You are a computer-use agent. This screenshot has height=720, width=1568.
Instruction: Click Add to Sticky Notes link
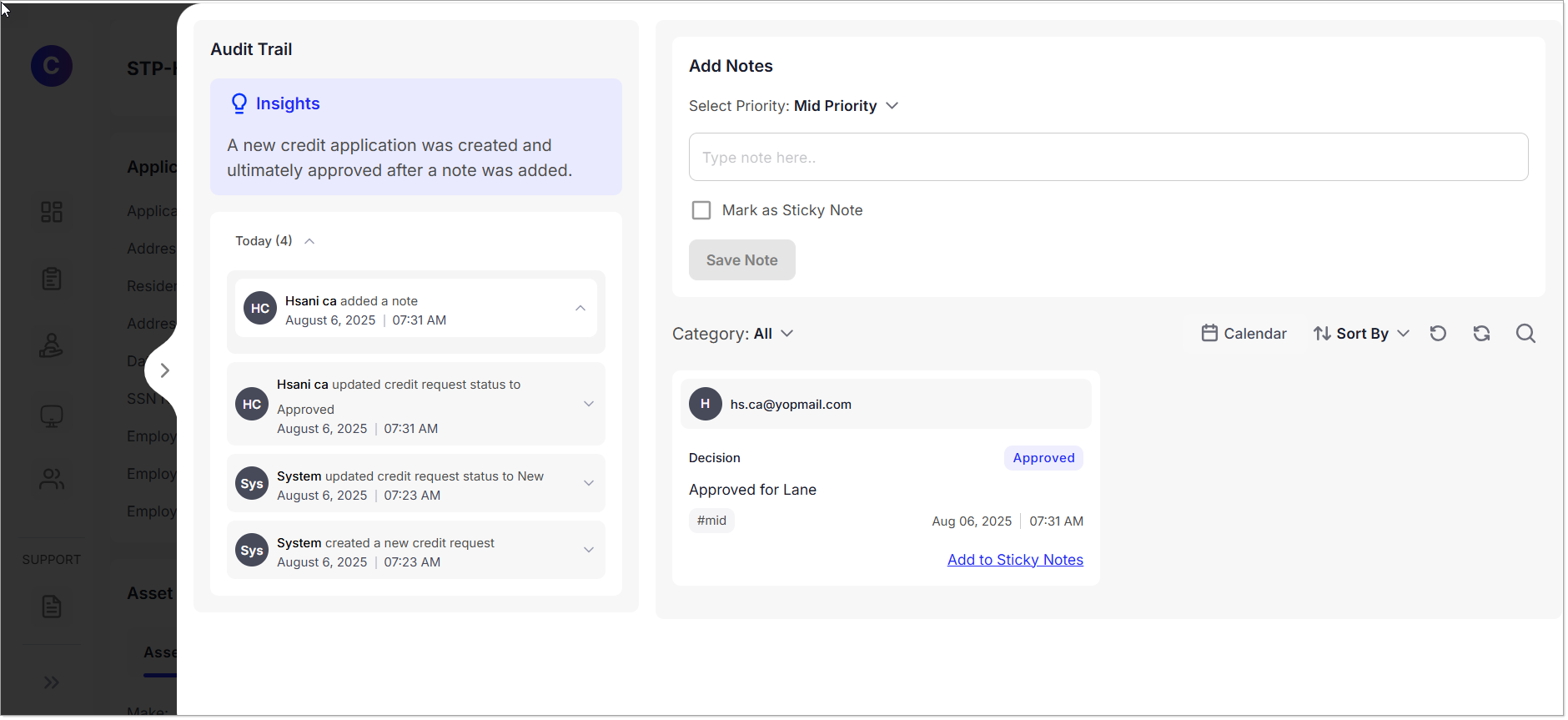pyautogui.click(x=1014, y=560)
